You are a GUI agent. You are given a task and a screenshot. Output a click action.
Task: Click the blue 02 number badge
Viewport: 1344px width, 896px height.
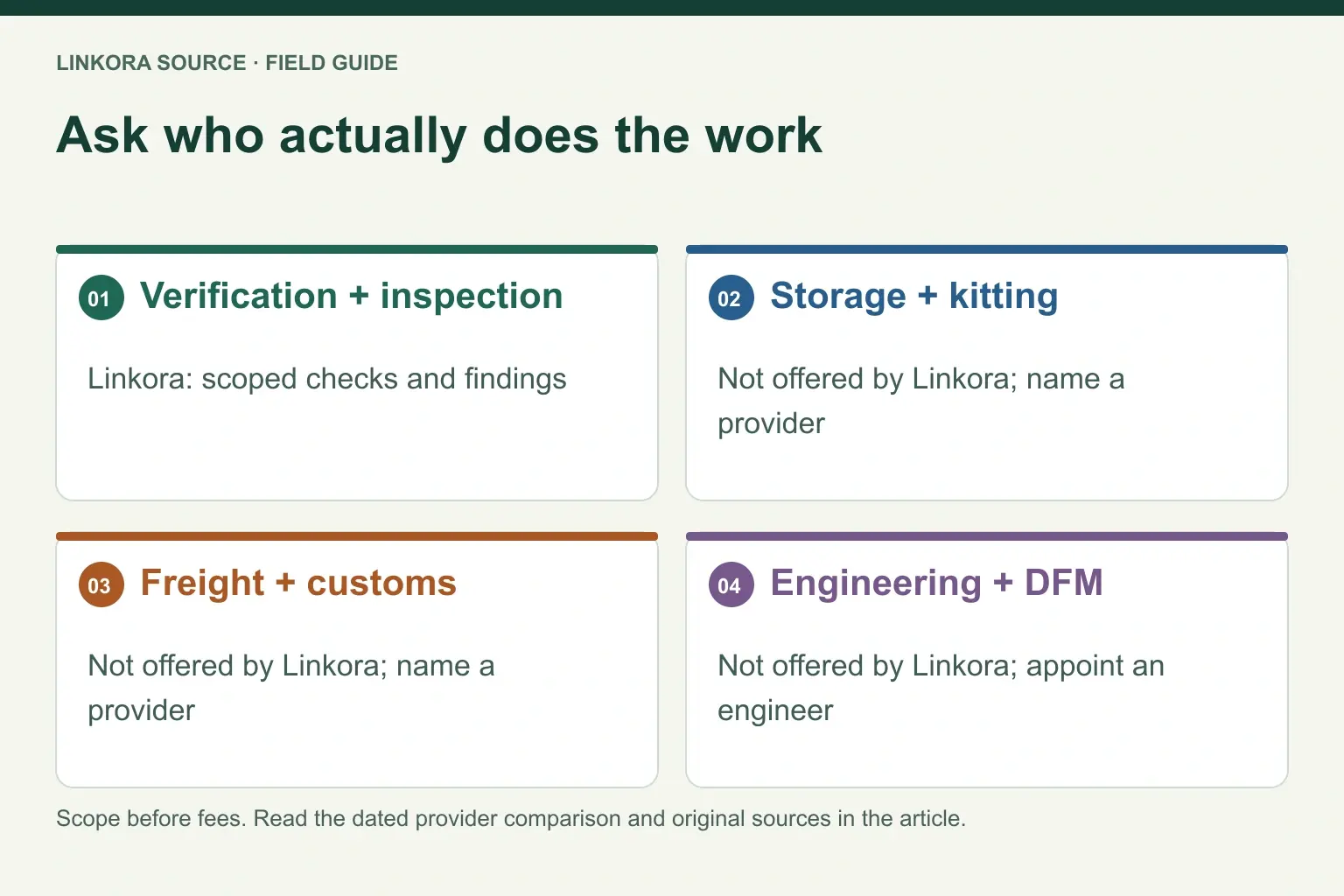[731, 297]
